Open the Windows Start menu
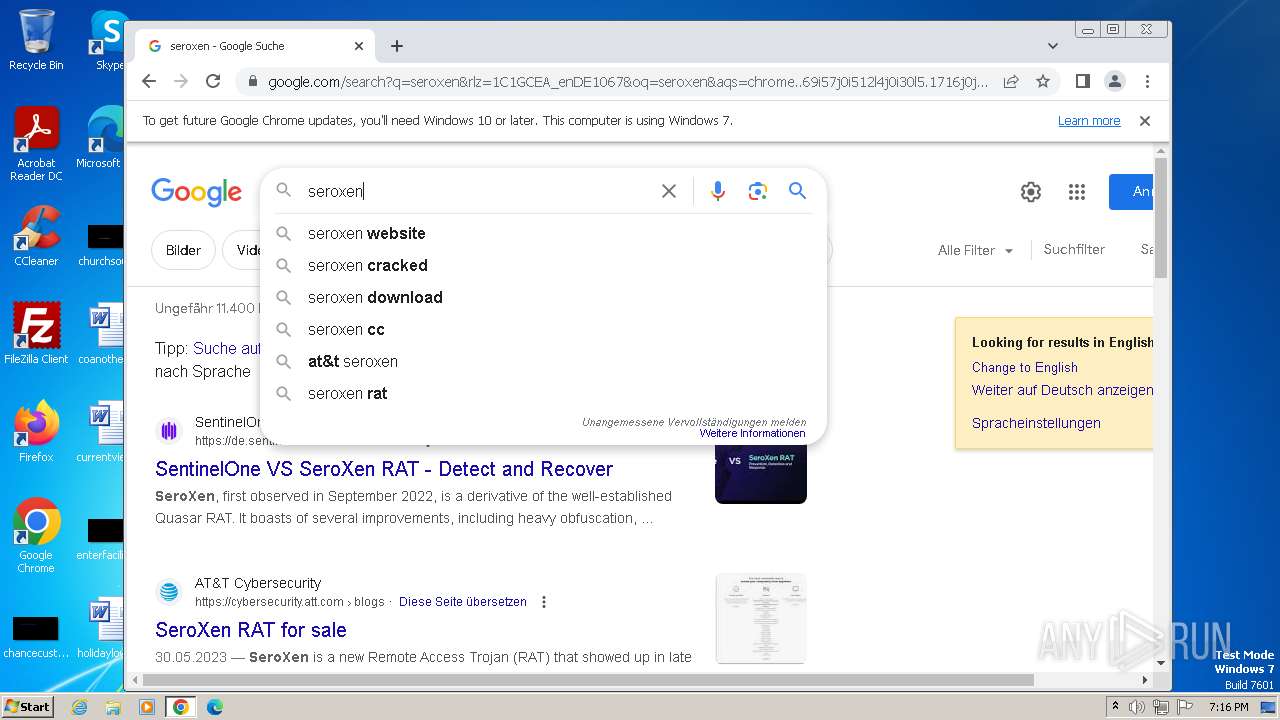Screen dimensions: 1280x720 (x=27, y=707)
